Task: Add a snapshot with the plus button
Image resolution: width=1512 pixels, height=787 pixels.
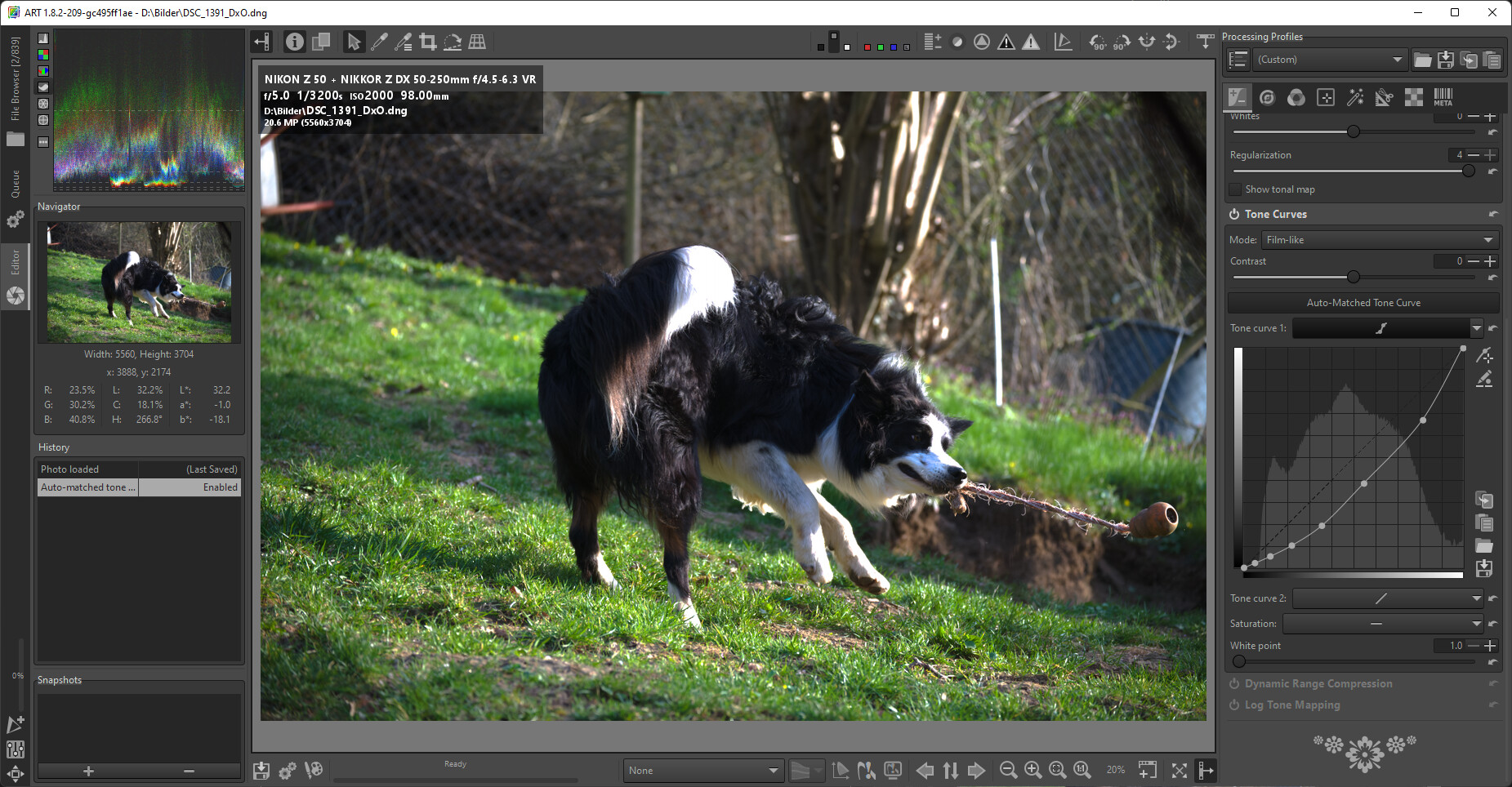Action: point(88,771)
